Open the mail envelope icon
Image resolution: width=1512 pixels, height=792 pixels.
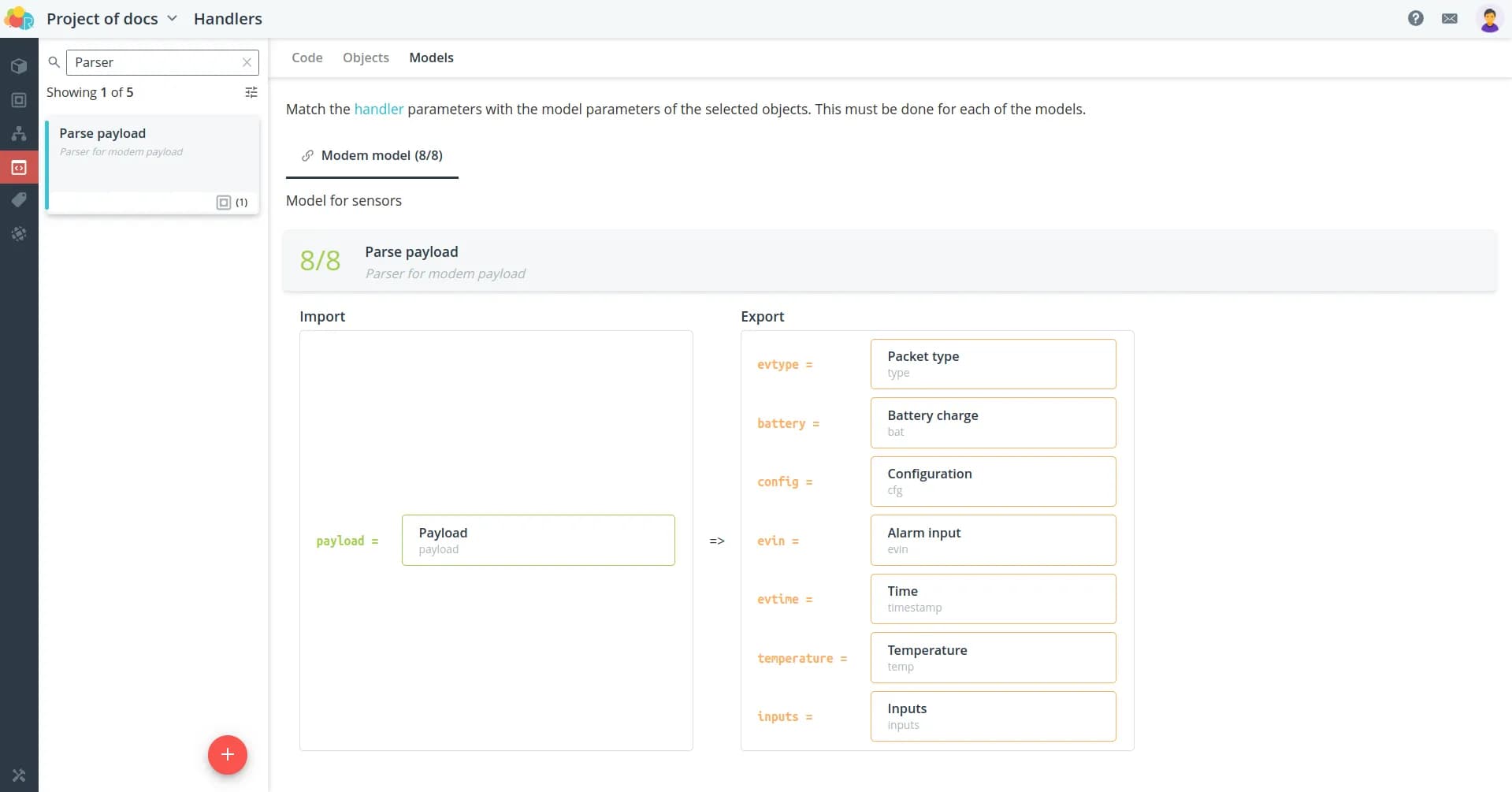(x=1449, y=18)
